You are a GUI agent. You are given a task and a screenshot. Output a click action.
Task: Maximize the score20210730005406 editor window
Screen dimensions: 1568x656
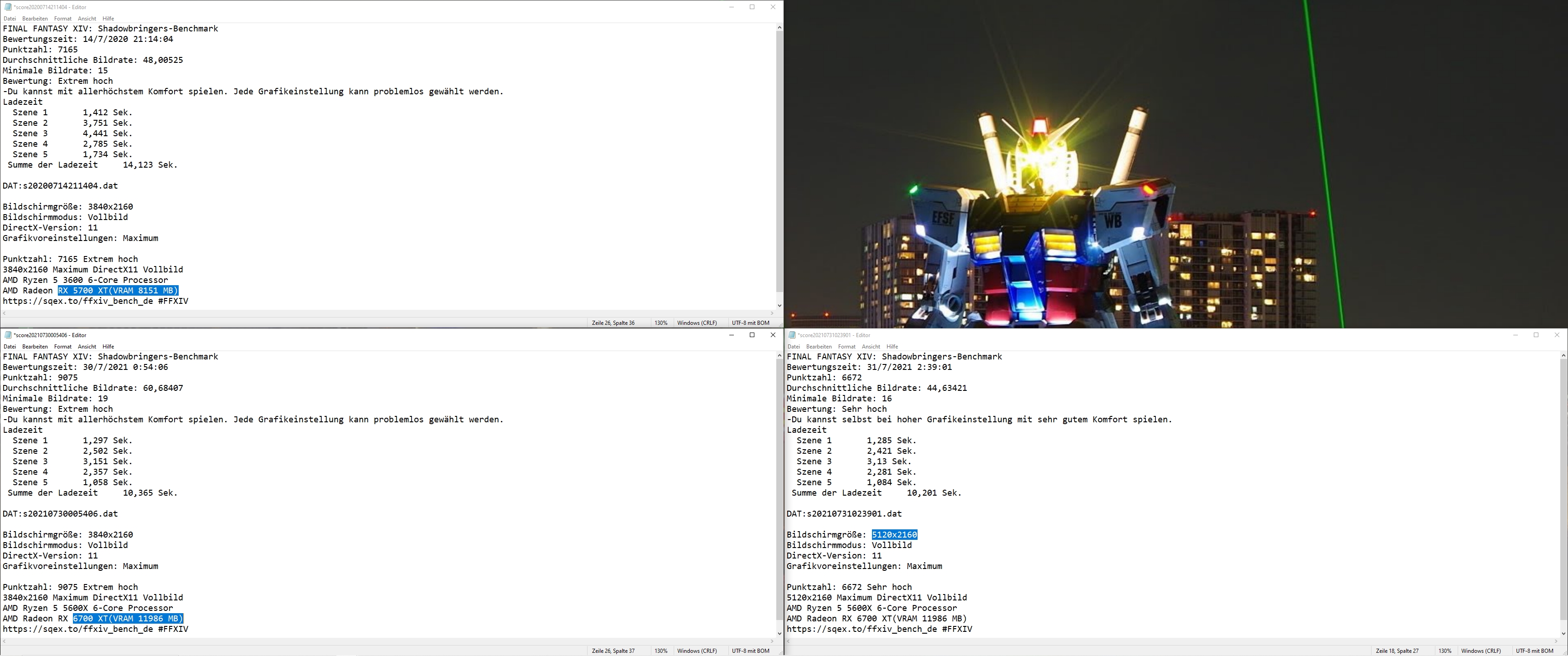[x=753, y=335]
